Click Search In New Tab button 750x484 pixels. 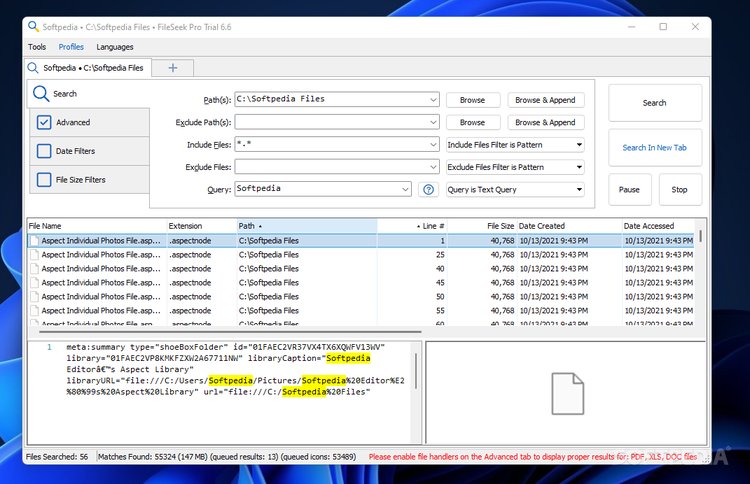655,148
